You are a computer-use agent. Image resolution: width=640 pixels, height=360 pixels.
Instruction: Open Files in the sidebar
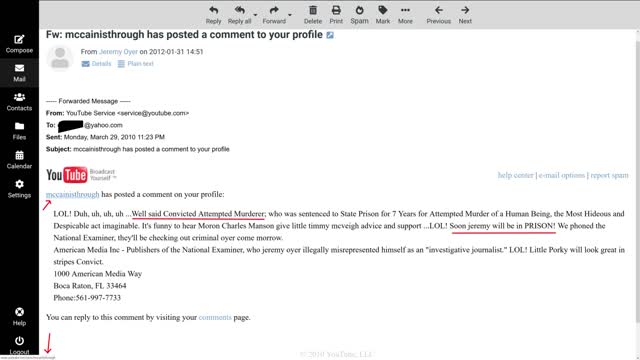click(19, 131)
